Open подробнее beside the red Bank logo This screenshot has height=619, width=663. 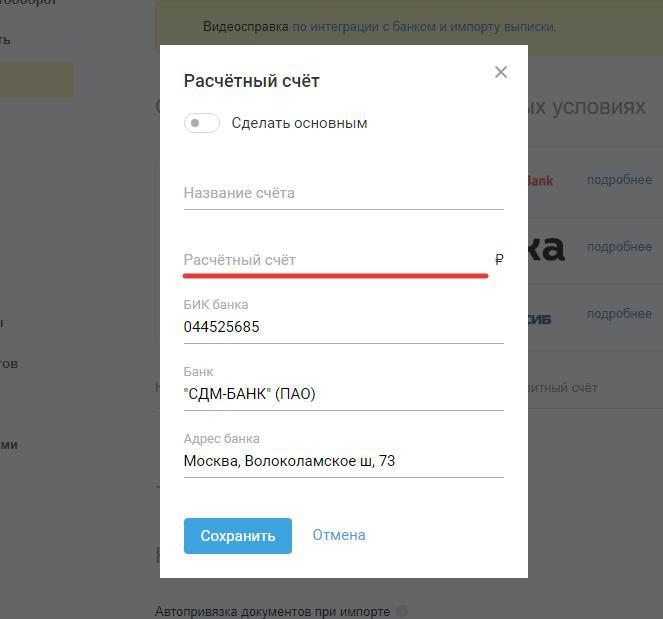[x=619, y=180]
